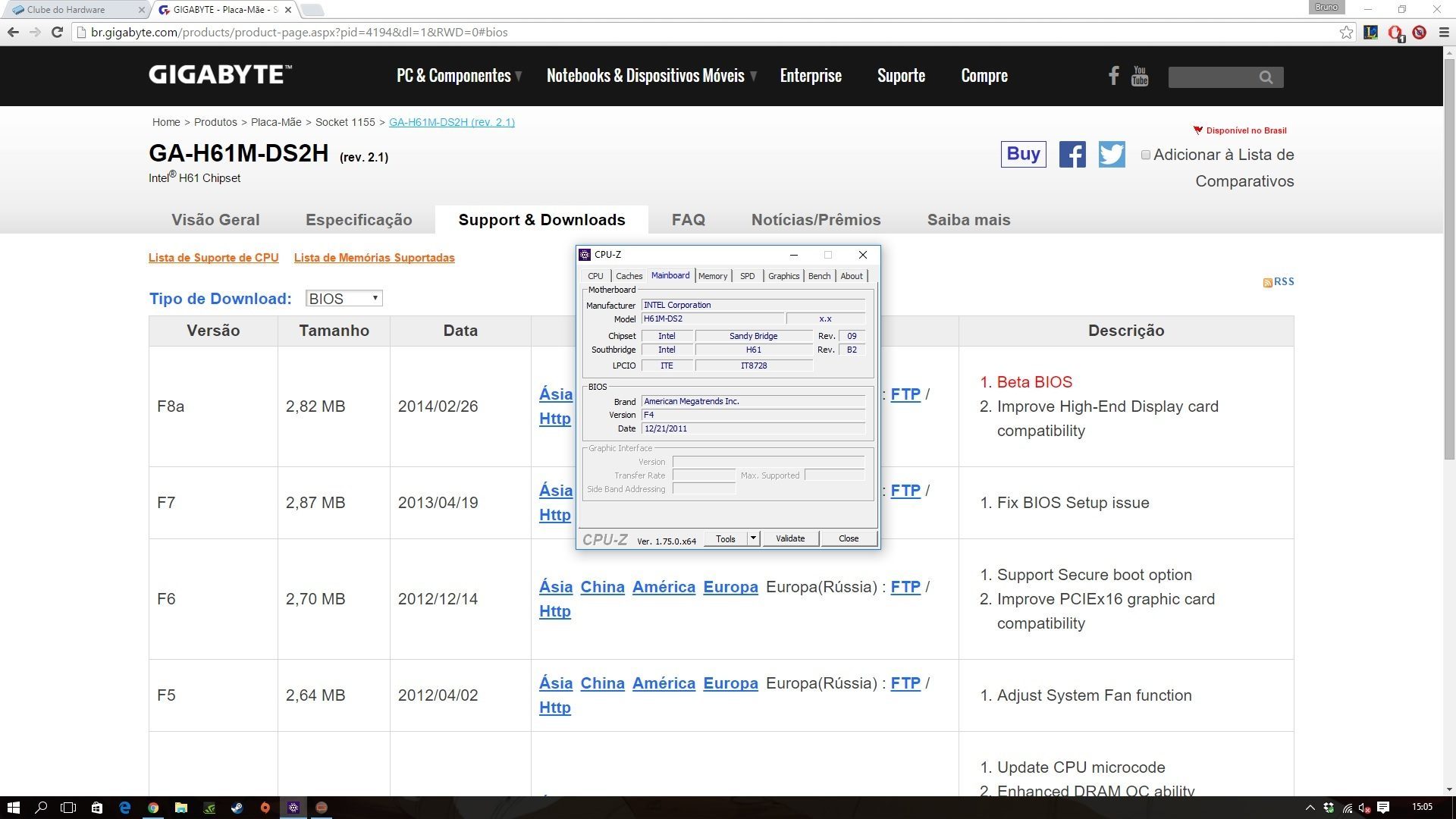Open Gigabyte YouTube channel icon in header
Viewport: 1456px width, 819px height.
click(x=1139, y=76)
